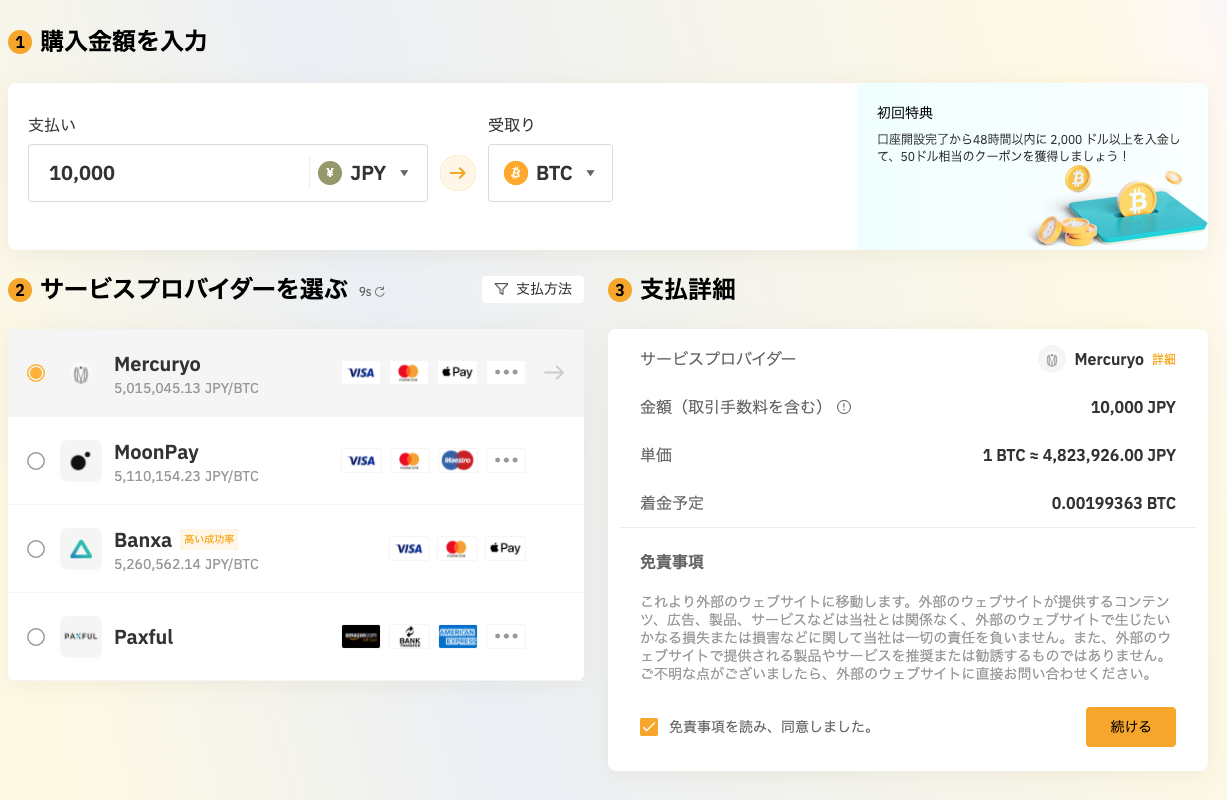Click the orange arrow between JPY and BTC
The height and width of the screenshot is (800, 1227).
click(456, 172)
